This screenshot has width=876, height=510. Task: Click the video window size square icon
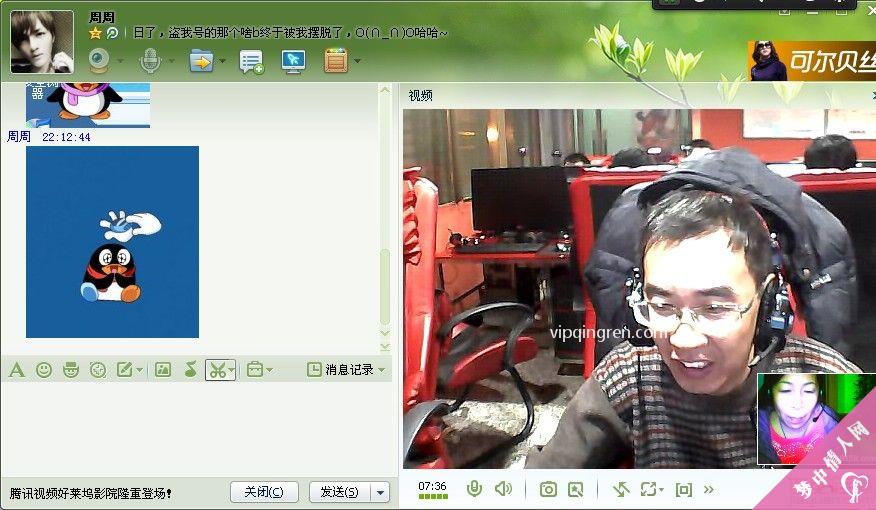click(683, 490)
